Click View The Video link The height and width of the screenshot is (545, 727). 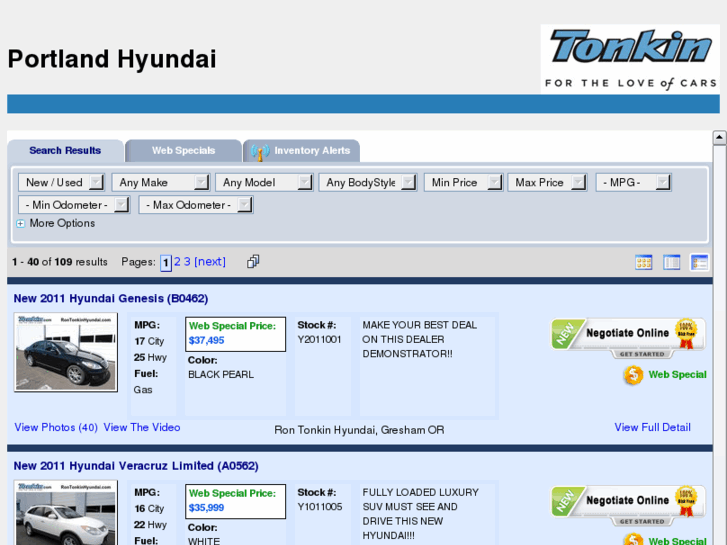tap(142, 427)
